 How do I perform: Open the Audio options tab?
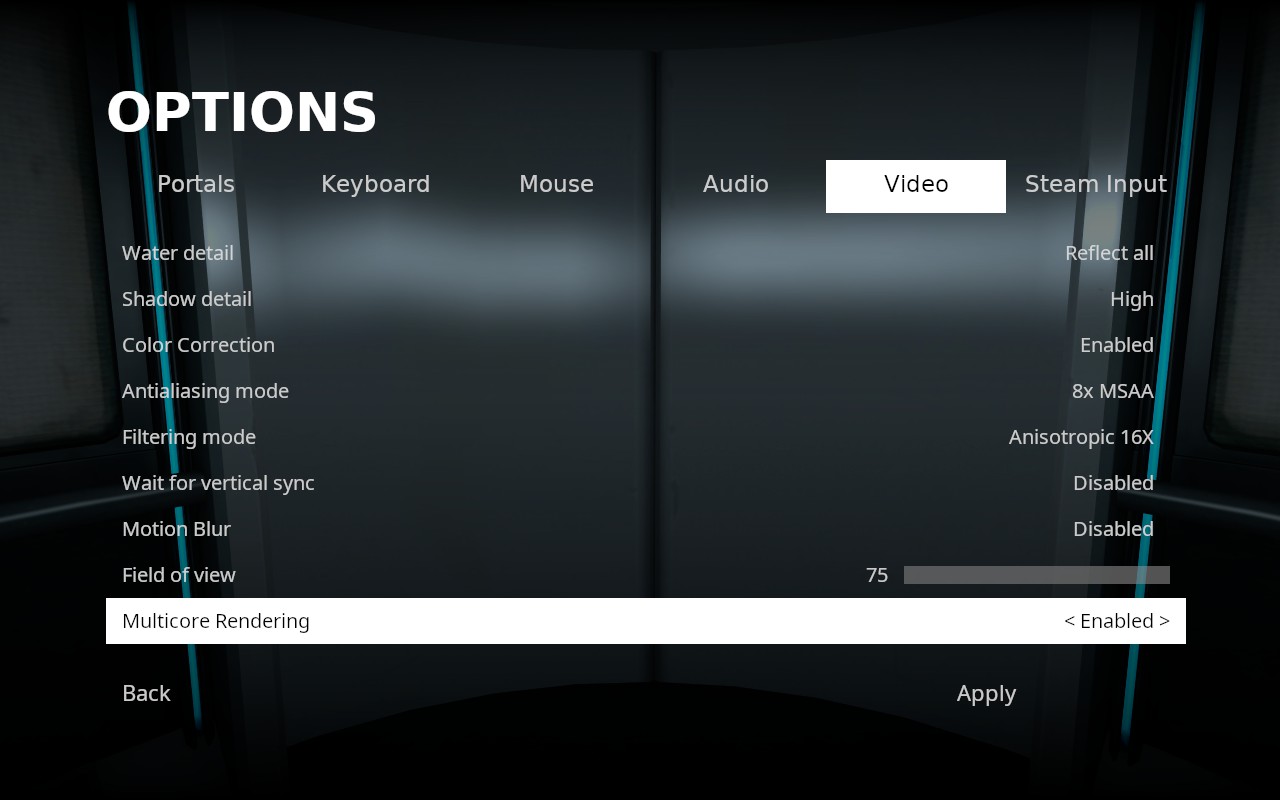point(736,184)
